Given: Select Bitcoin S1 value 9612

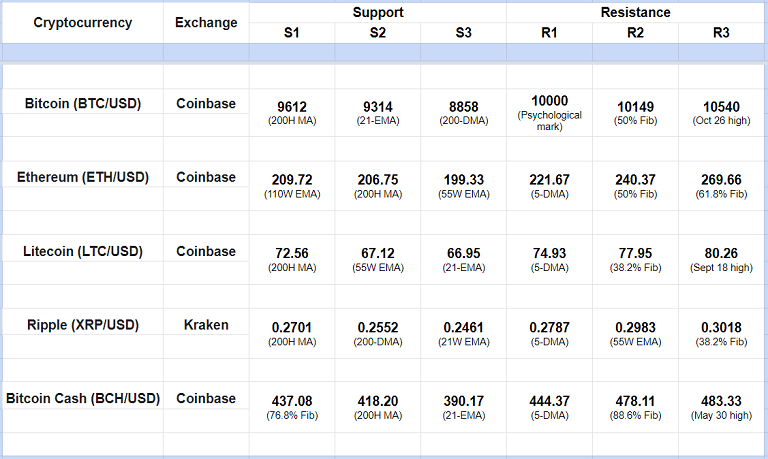Looking at the screenshot, I should coord(291,107).
